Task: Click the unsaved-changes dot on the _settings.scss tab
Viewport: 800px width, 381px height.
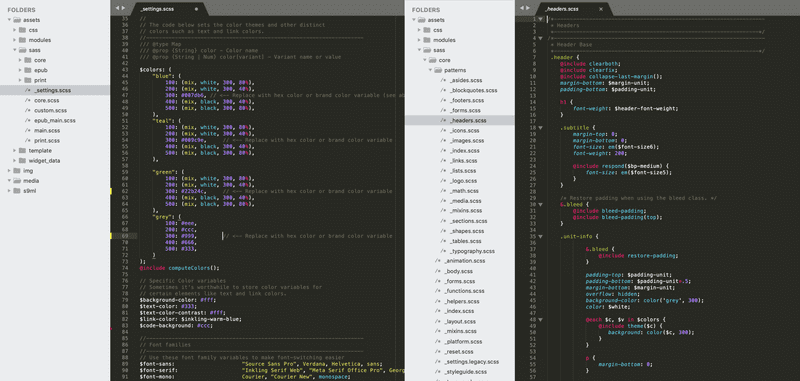Action: pos(196,9)
